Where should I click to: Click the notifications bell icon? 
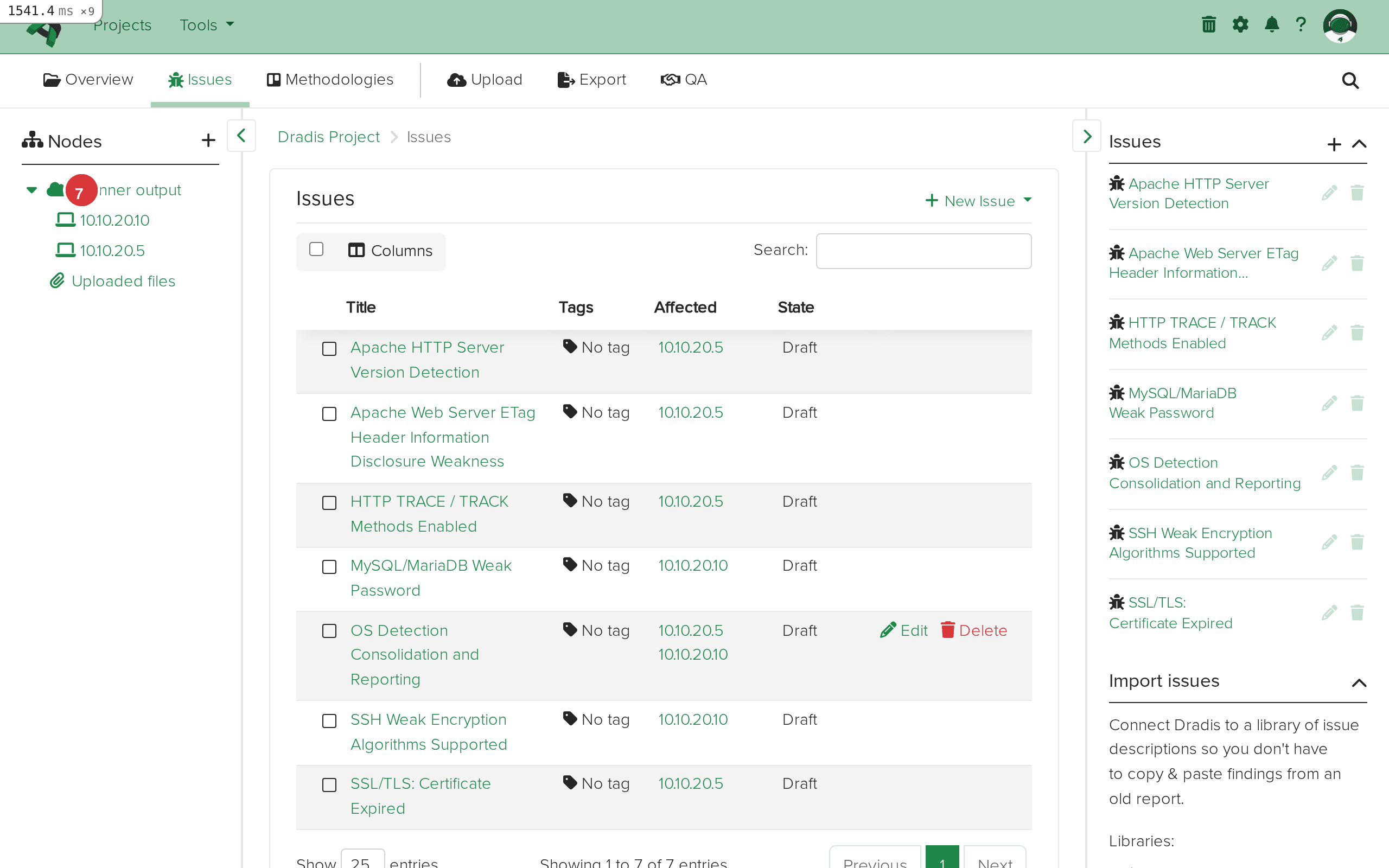pyautogui.click(x=1271, y=24)
